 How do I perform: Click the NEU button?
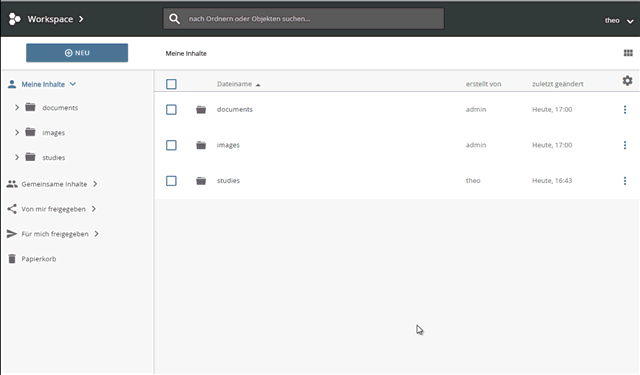(x=77, y=53)
